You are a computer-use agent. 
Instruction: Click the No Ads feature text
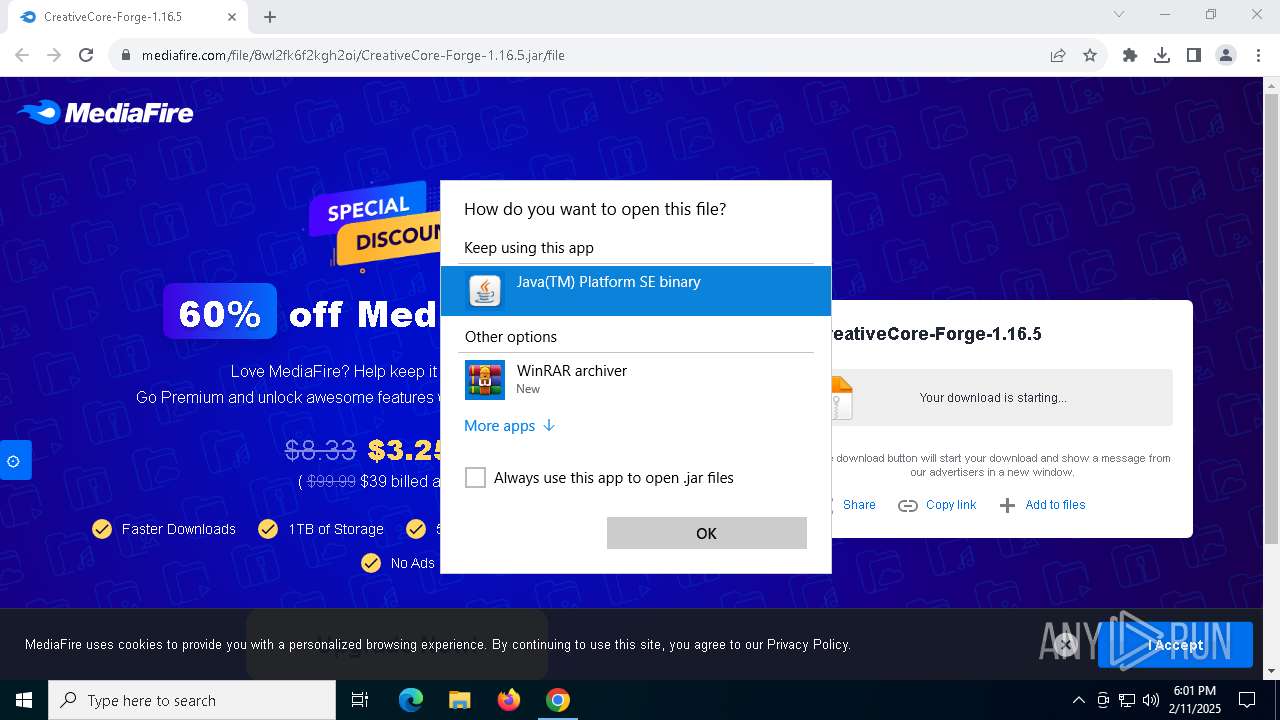pos(413,563)
